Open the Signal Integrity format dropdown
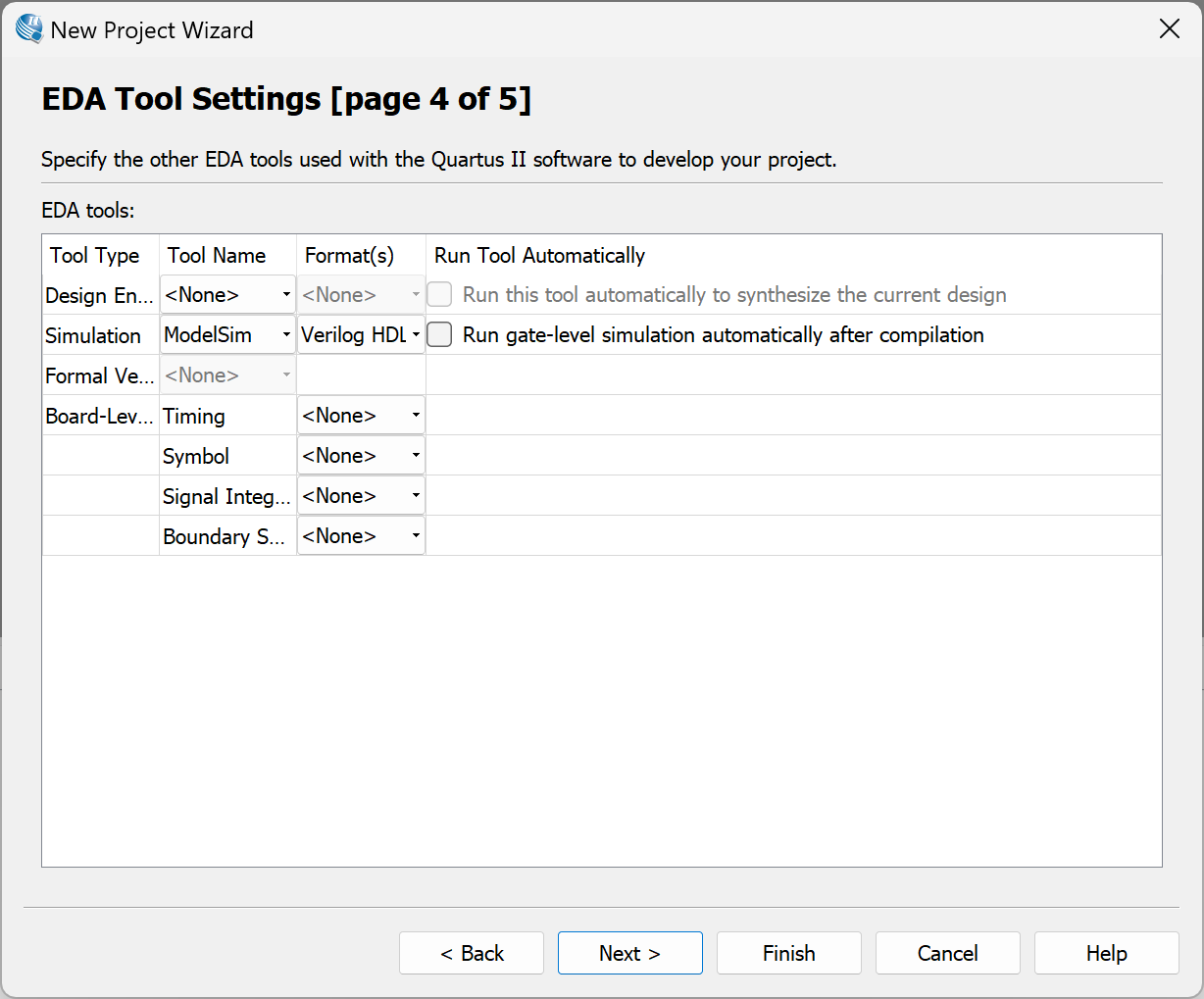Image resolution: width=1204 pixels, height=999 pixels. (361, 496)
